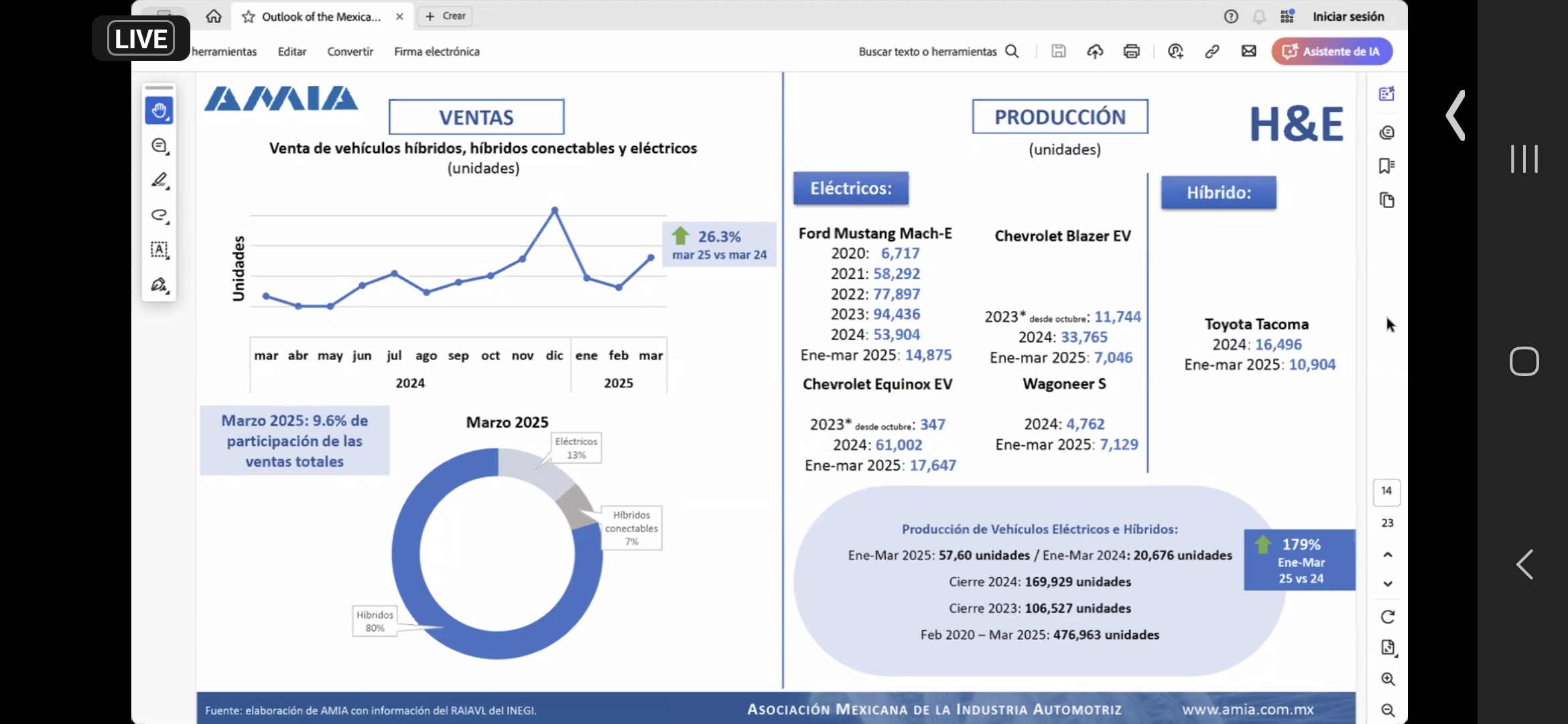The width and height of the screenshot is (1568, 724).
Task: Go to next page arrow
Action: coord(1388,584)
